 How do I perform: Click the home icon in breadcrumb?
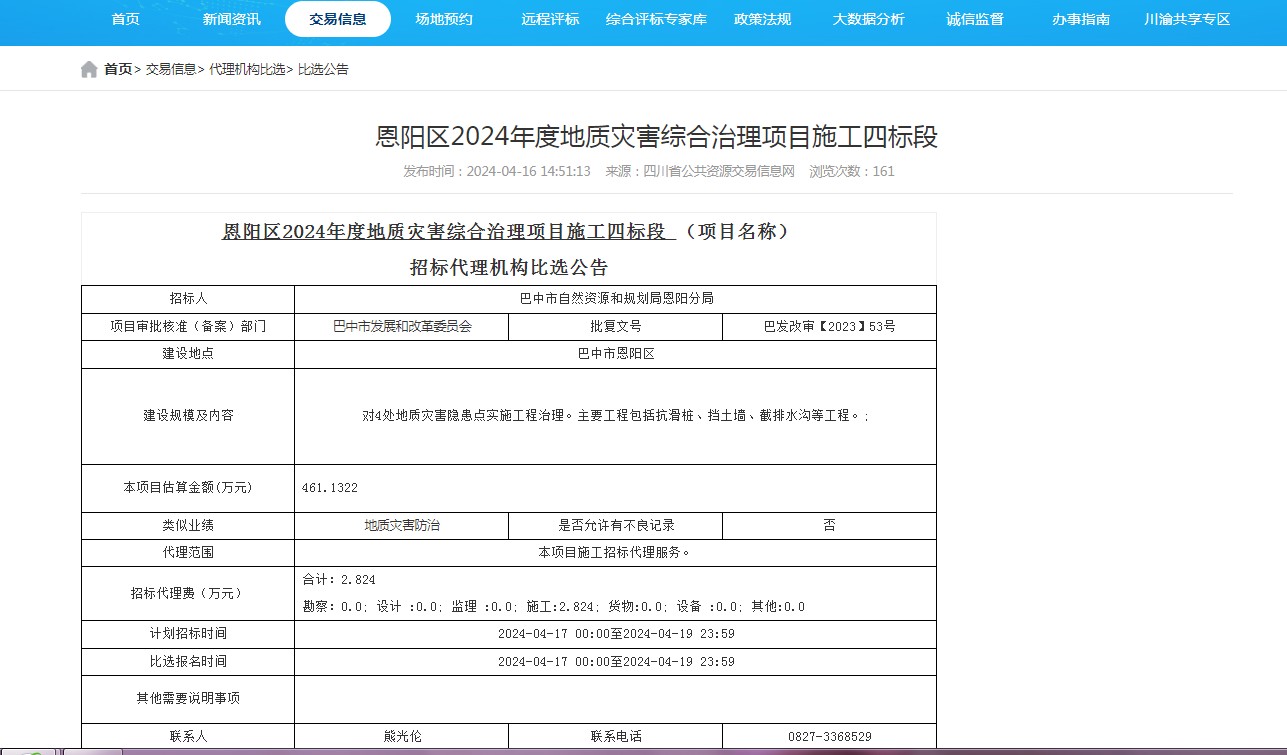click(x=89, y=70)
